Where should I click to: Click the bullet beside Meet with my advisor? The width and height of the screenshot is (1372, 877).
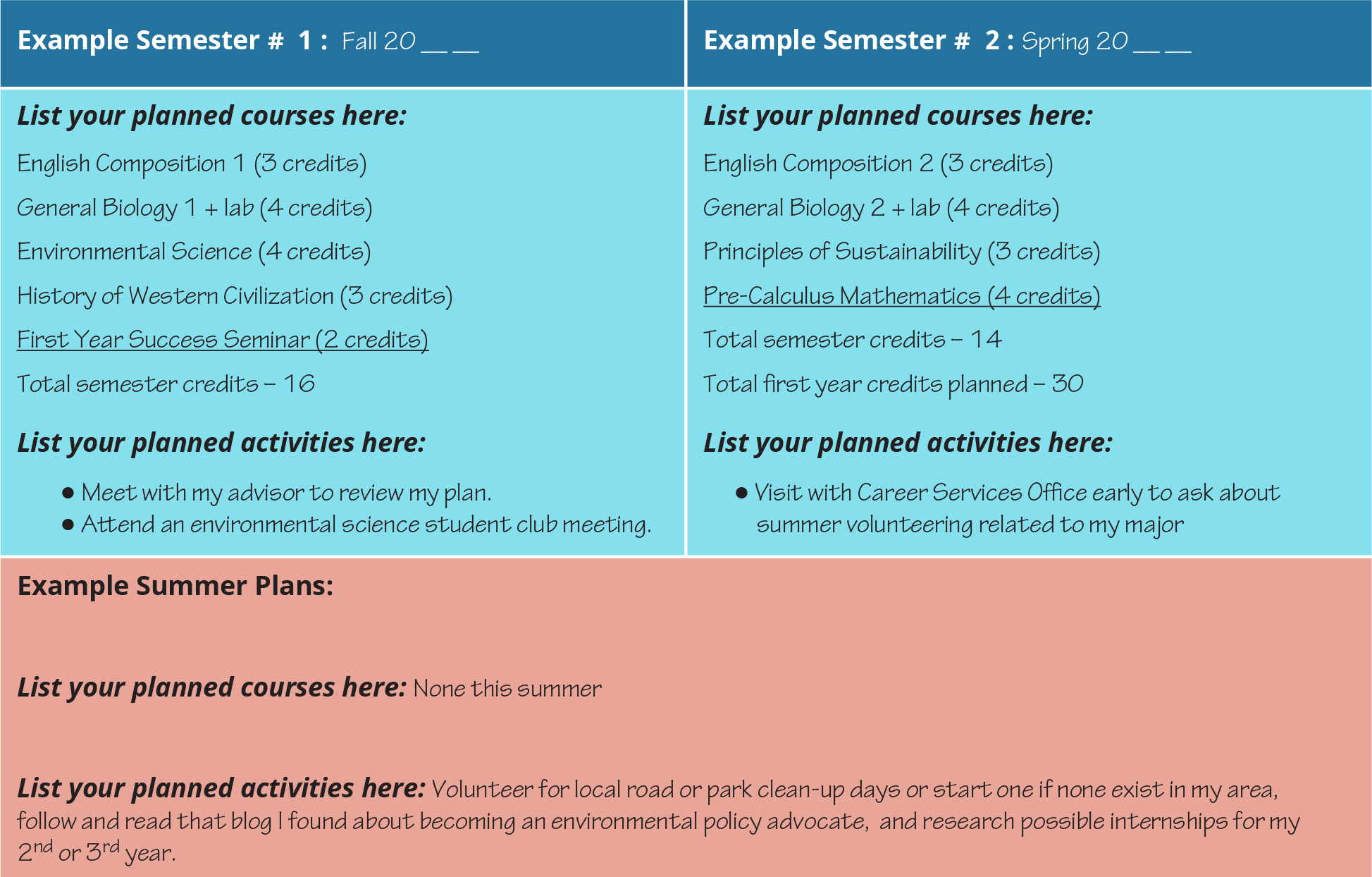(68, 493)
